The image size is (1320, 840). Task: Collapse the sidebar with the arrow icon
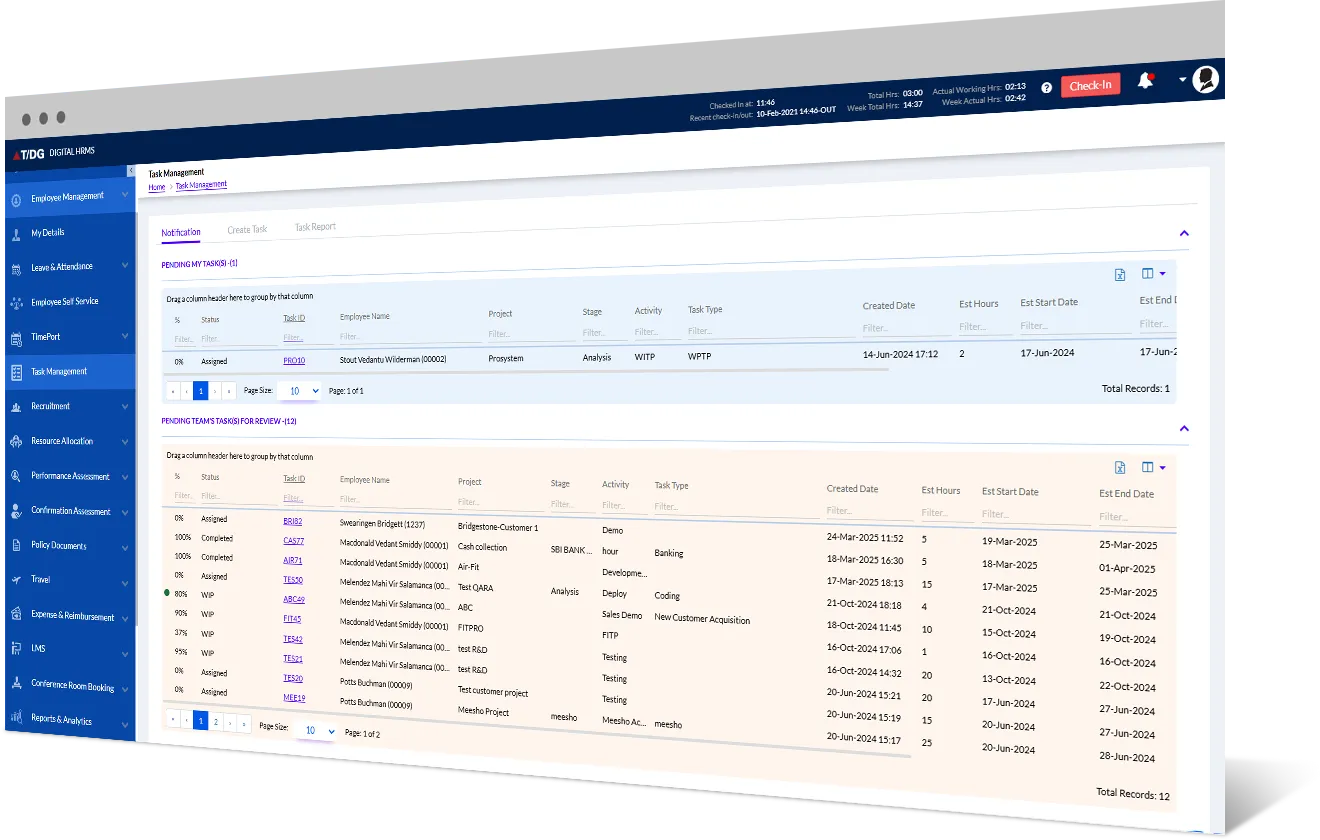point(131,171)
